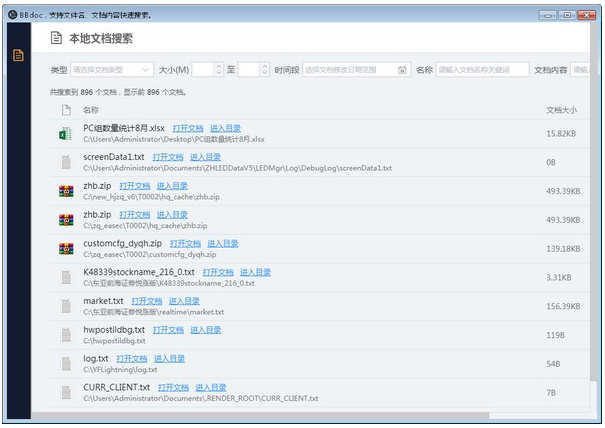
Task: Click the text file icon for screenData1.txt
Action: point(66,162)
